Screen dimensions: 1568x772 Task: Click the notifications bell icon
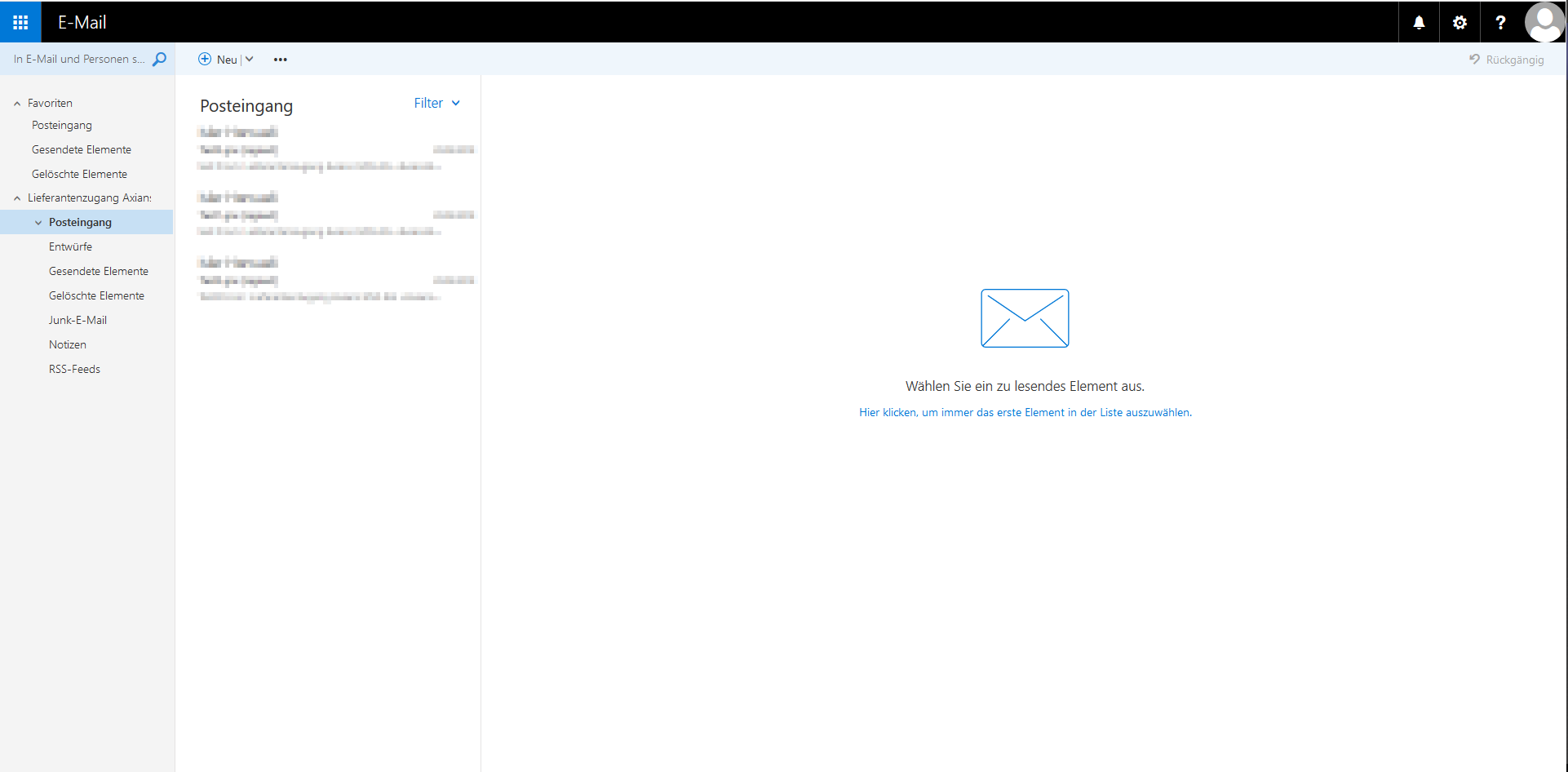click(1419, 22)
